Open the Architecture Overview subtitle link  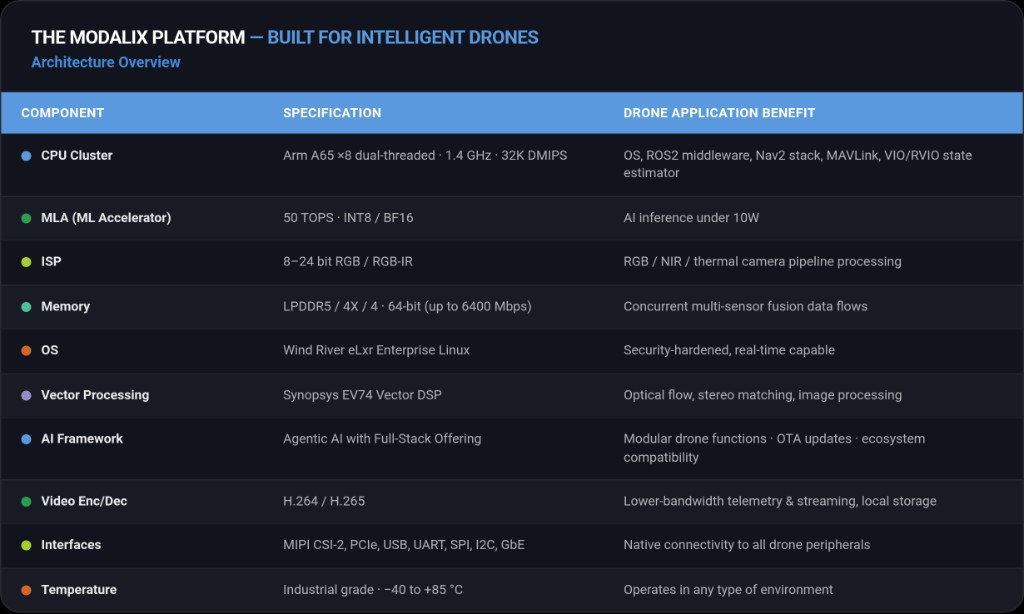pos(106,62)
